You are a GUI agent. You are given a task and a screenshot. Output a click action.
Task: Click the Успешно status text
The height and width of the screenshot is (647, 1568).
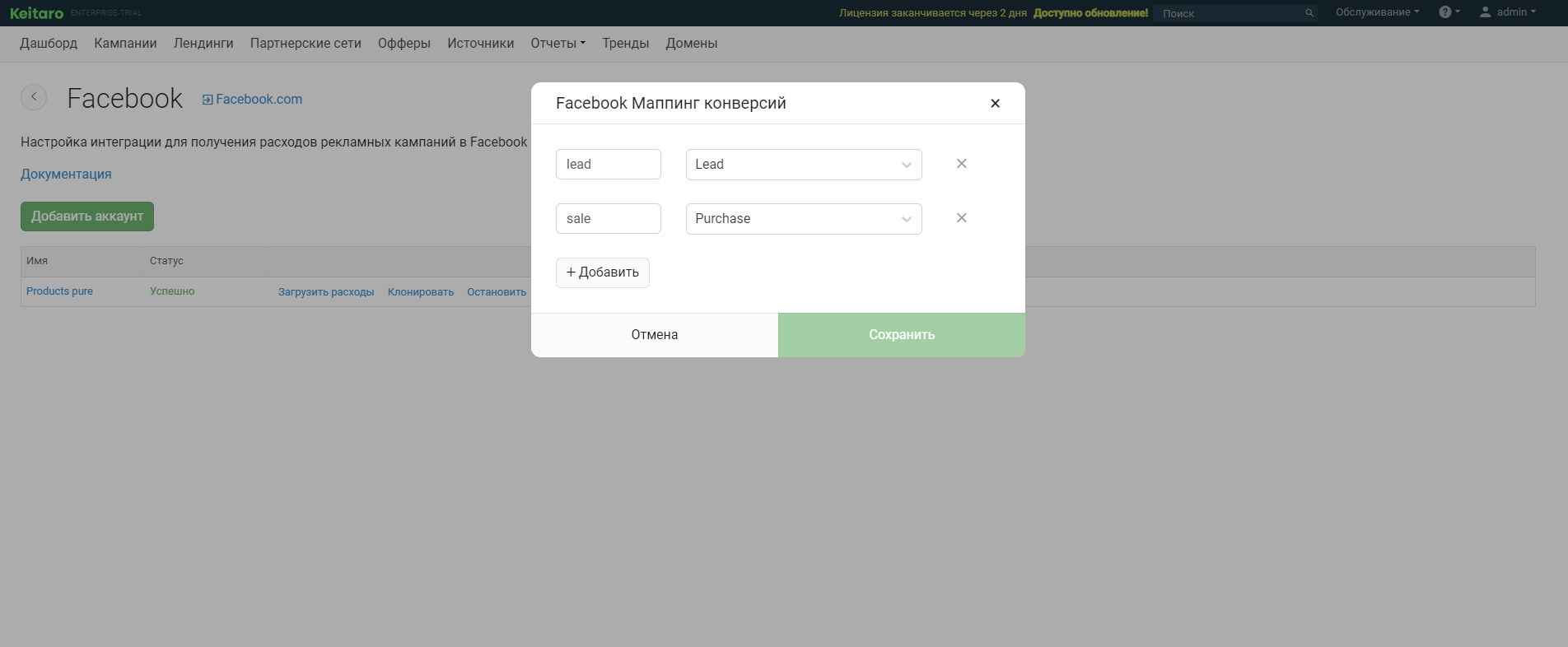point(172,291)
